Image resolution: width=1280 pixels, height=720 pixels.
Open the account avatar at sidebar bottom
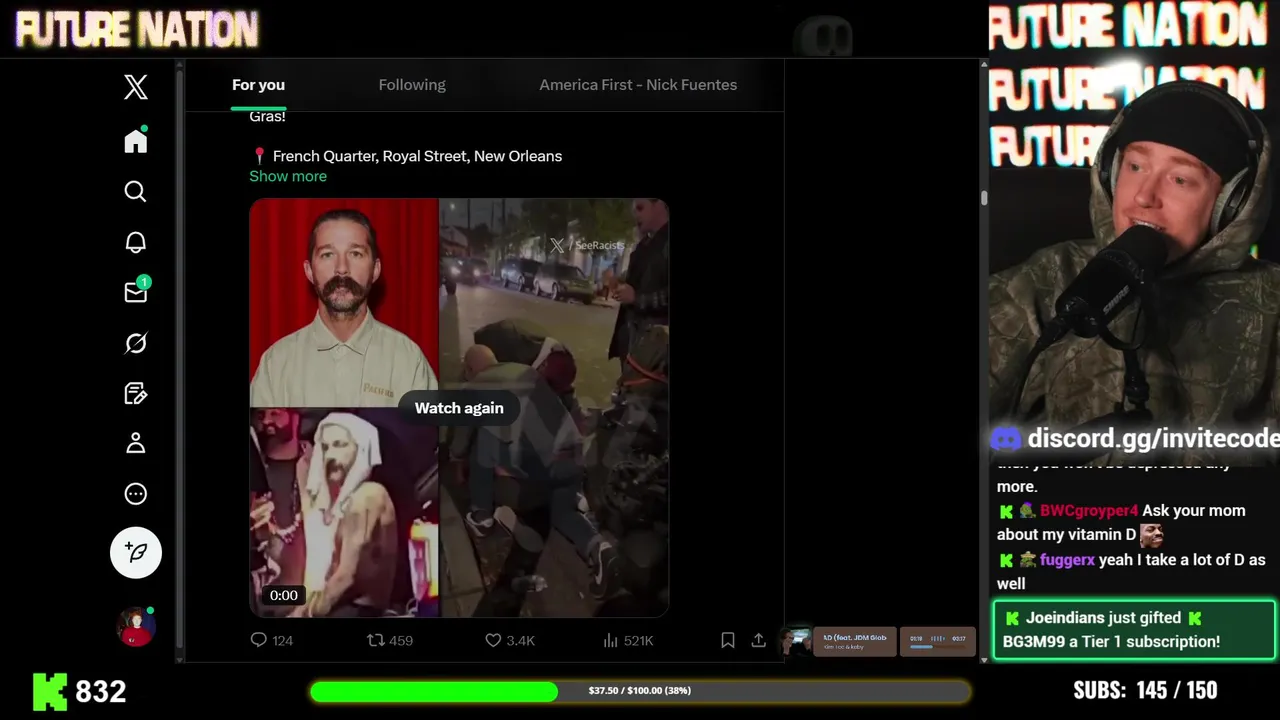(x=136, y=627)
